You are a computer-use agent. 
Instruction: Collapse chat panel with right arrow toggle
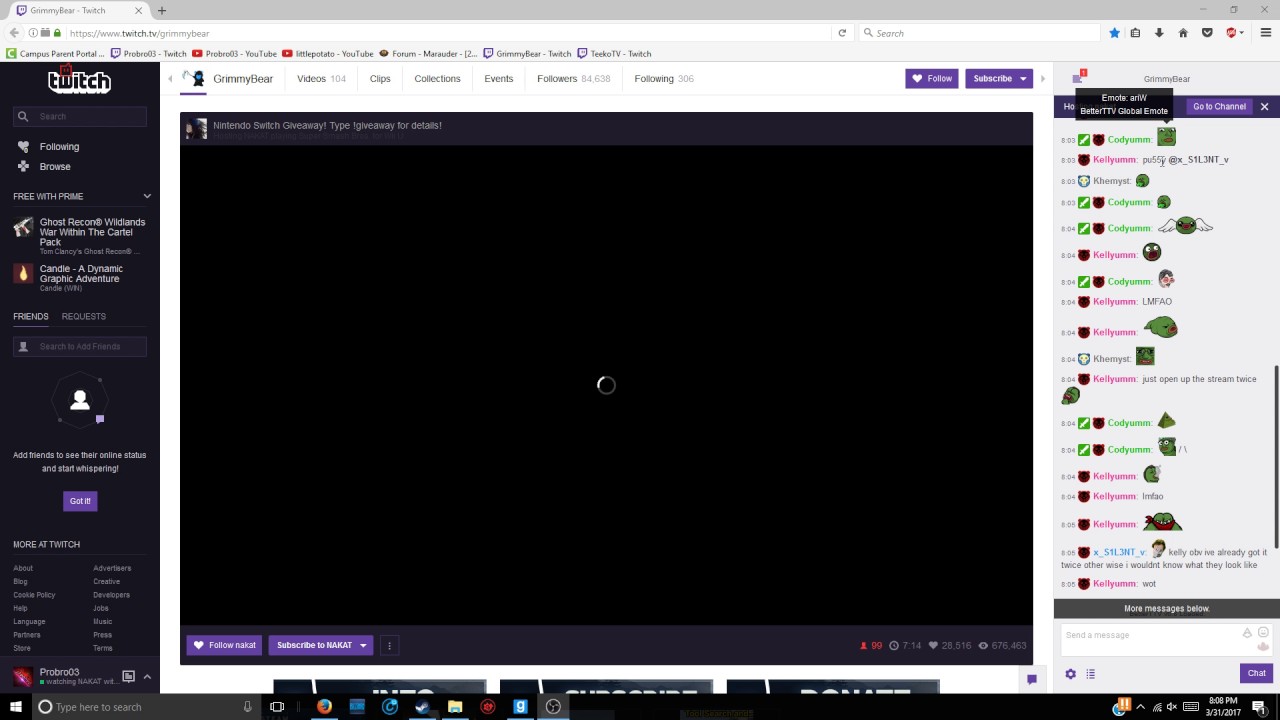tap(1043, 78)
